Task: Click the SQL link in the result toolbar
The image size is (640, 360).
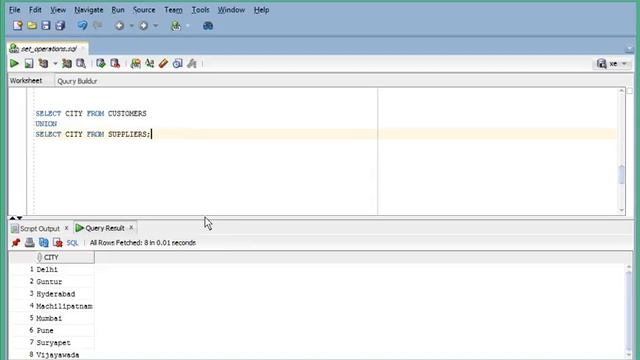Action: 72,243
